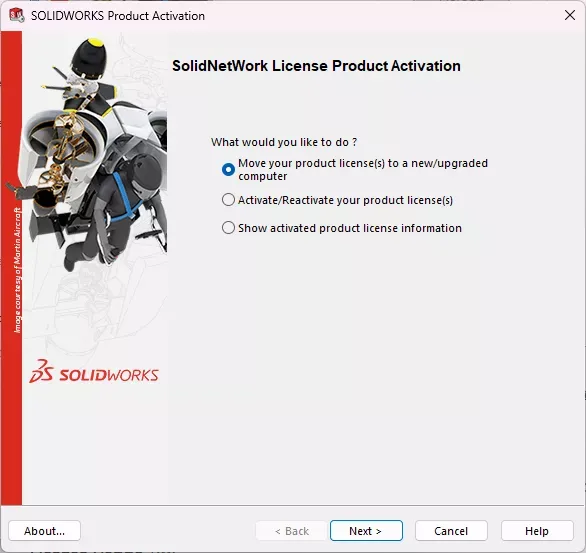Click the 'Image courtesy of Martin Aircraft' caption
The height and width of the screenshot is (553, 586).
[18, 270]
